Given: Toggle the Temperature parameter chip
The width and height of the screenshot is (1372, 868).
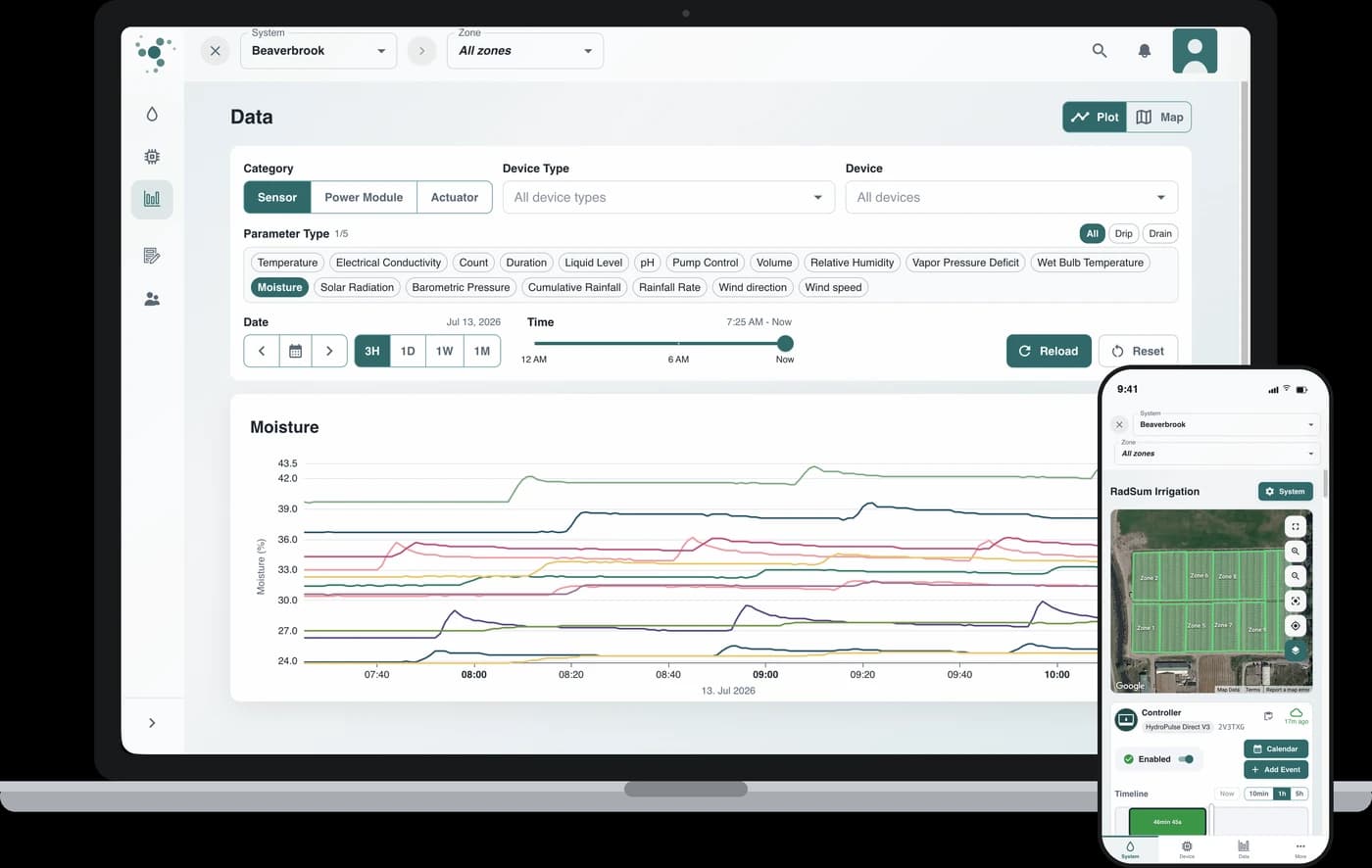Looking at the screenshot, I should (x=287, y=263).
